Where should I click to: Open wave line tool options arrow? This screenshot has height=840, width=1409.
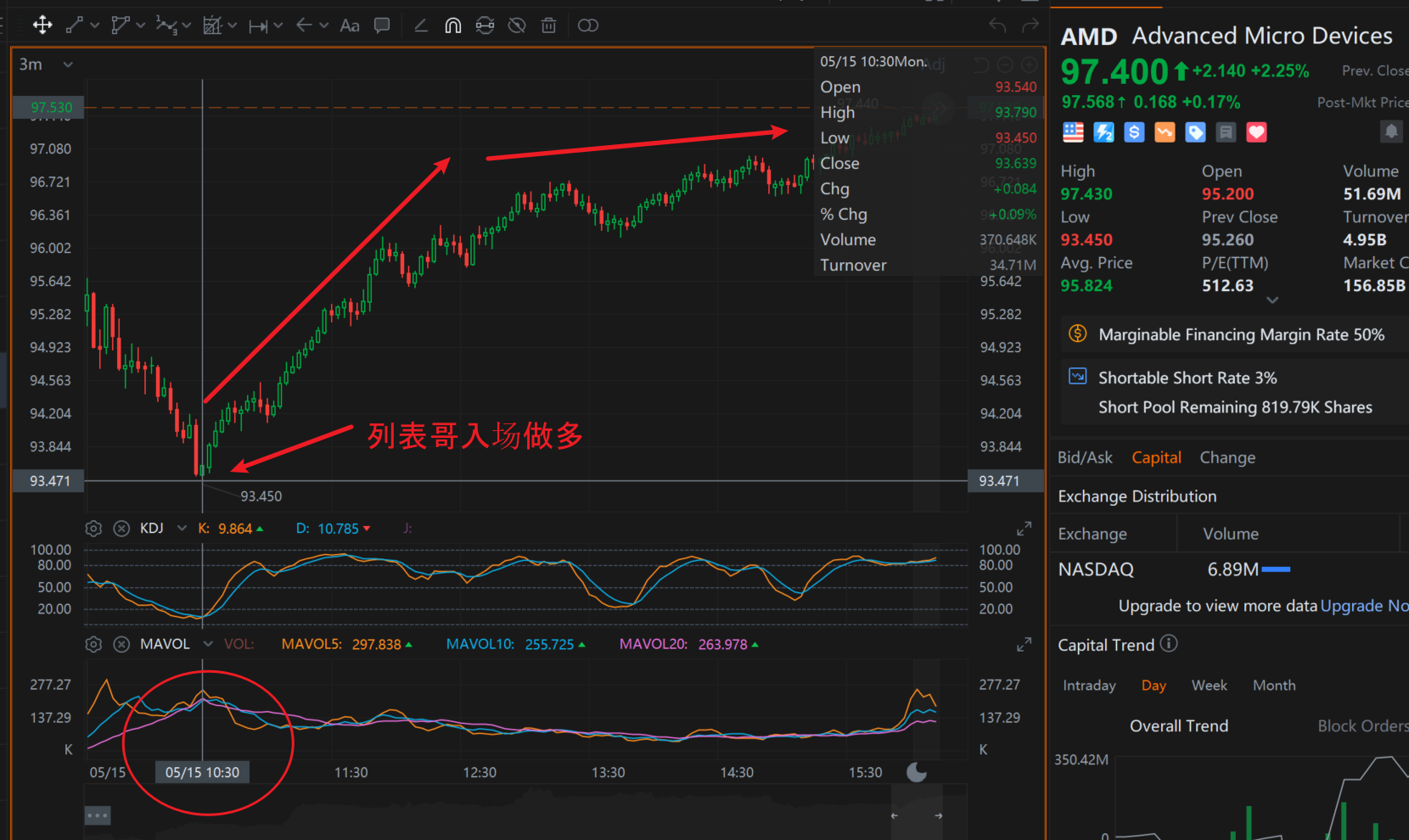coord(187,25)
